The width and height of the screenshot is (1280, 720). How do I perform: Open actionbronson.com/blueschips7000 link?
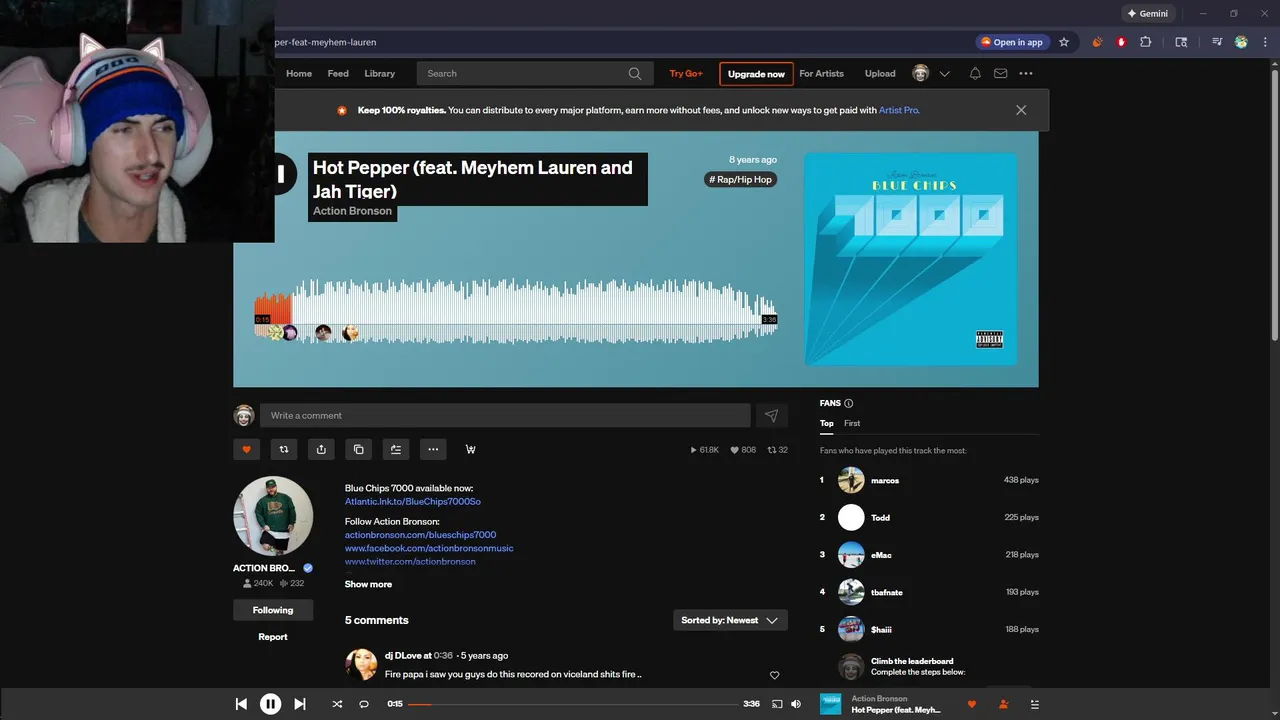420,535
